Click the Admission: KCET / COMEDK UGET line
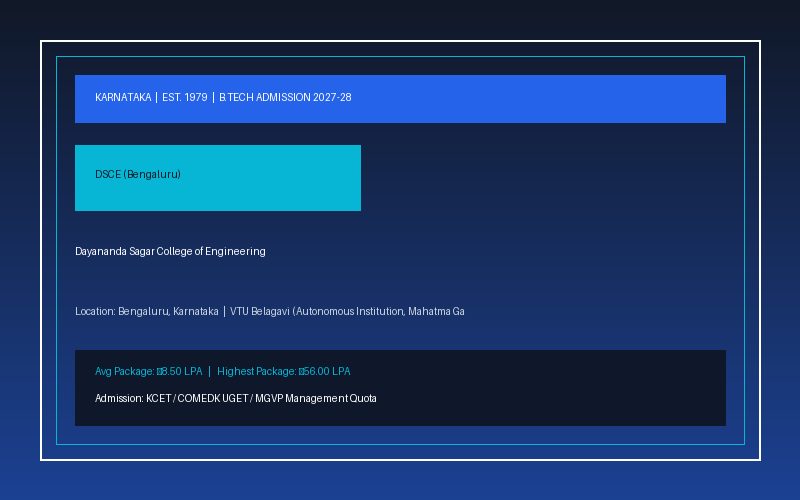 236,398
